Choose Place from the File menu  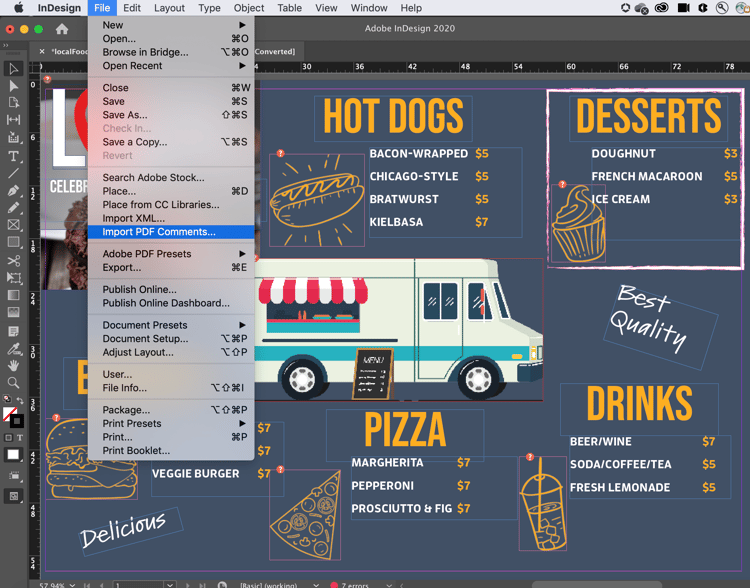tap(171, 191)
